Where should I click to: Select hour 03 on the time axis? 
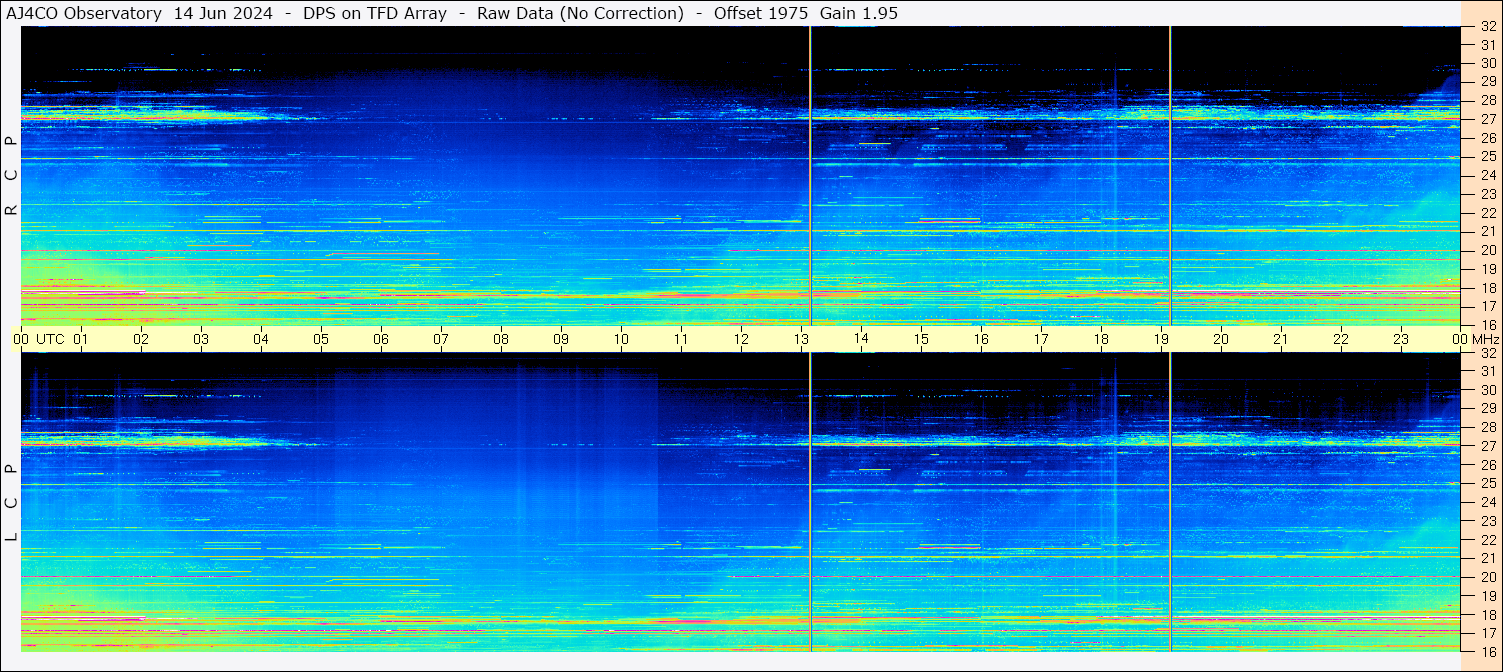[201, 339]
